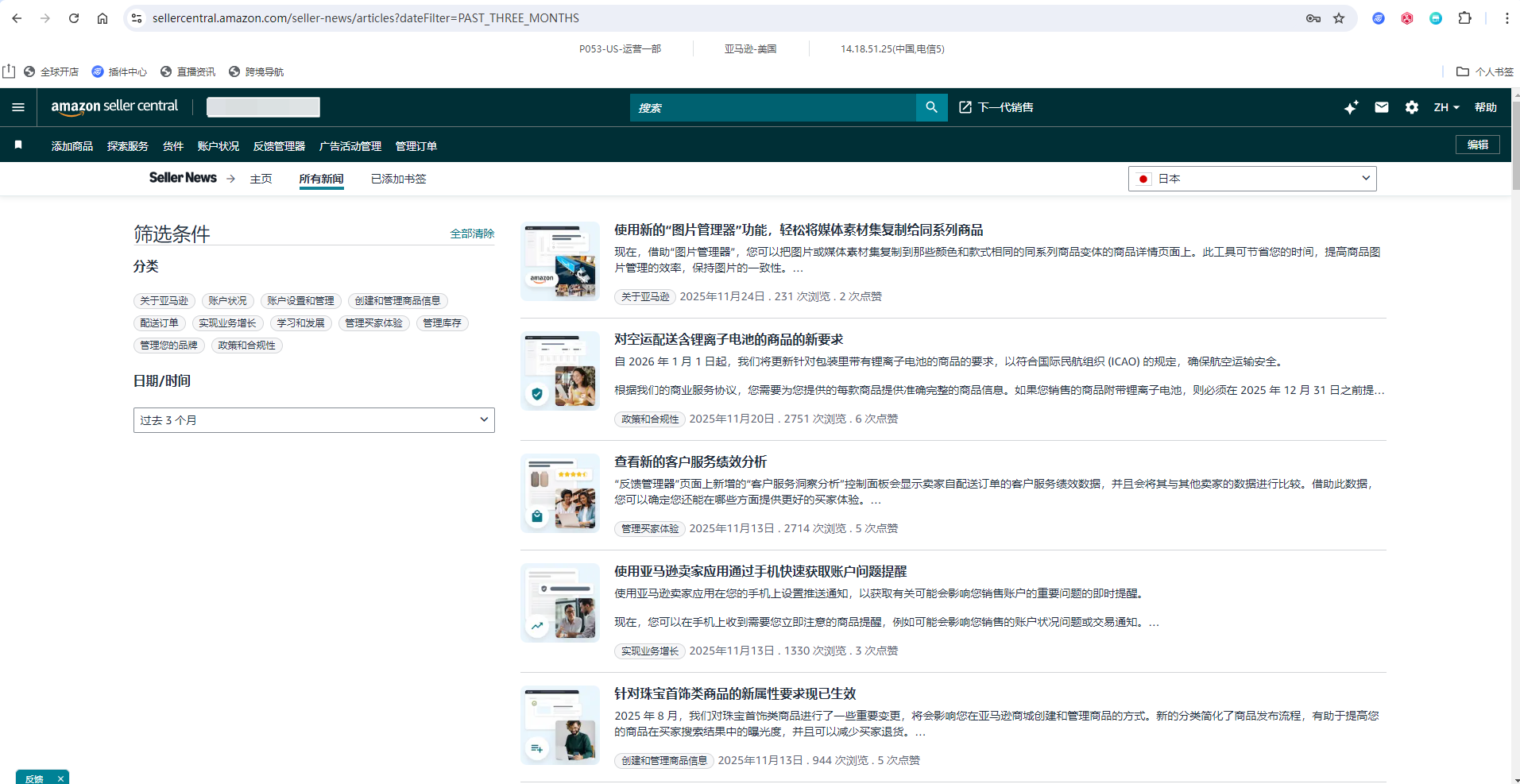Open article about 手机快速获取账户问题提醒

tap(760, 571)
